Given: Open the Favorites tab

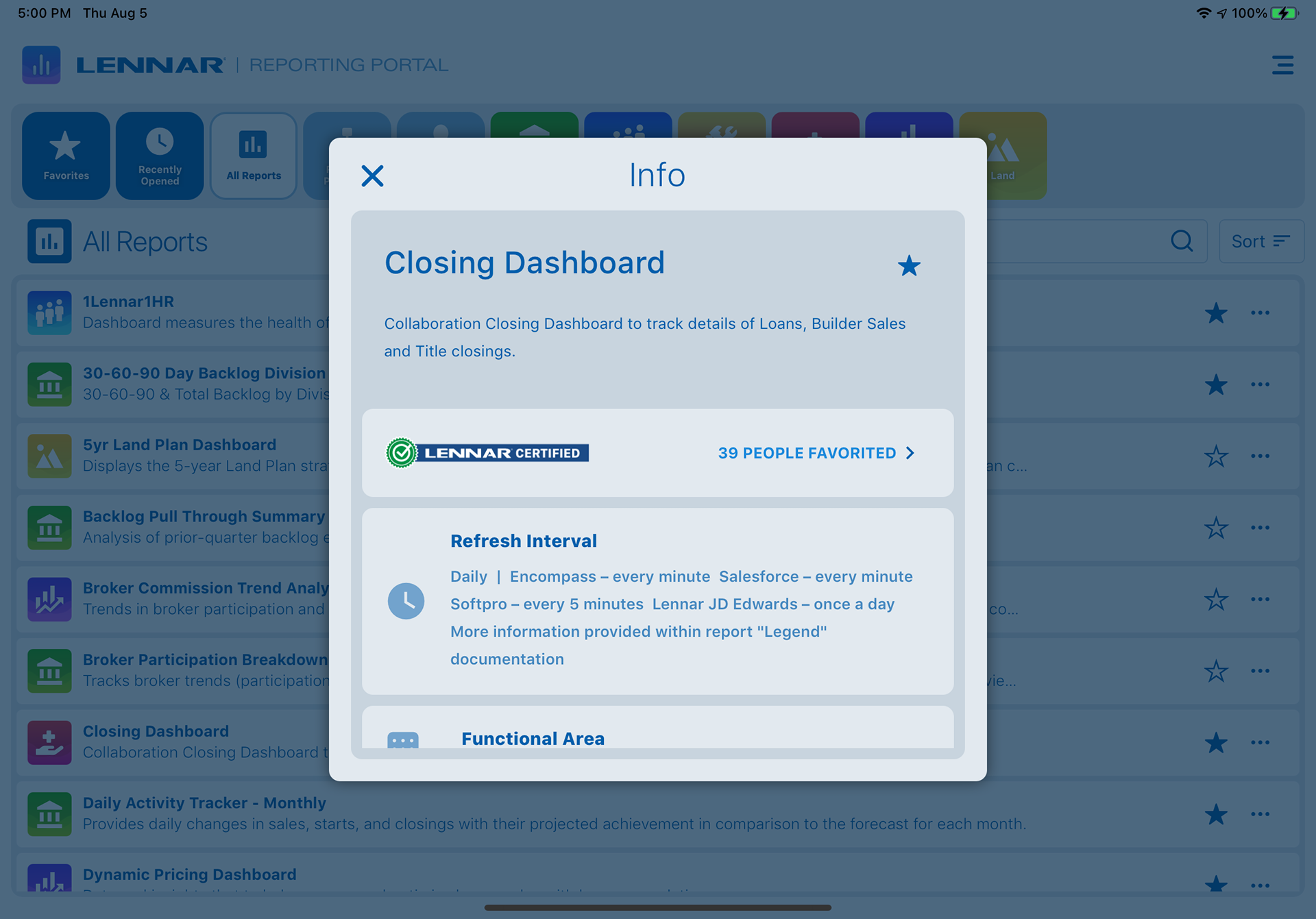Looking at the screenshot, I should [x=66, y=156].
